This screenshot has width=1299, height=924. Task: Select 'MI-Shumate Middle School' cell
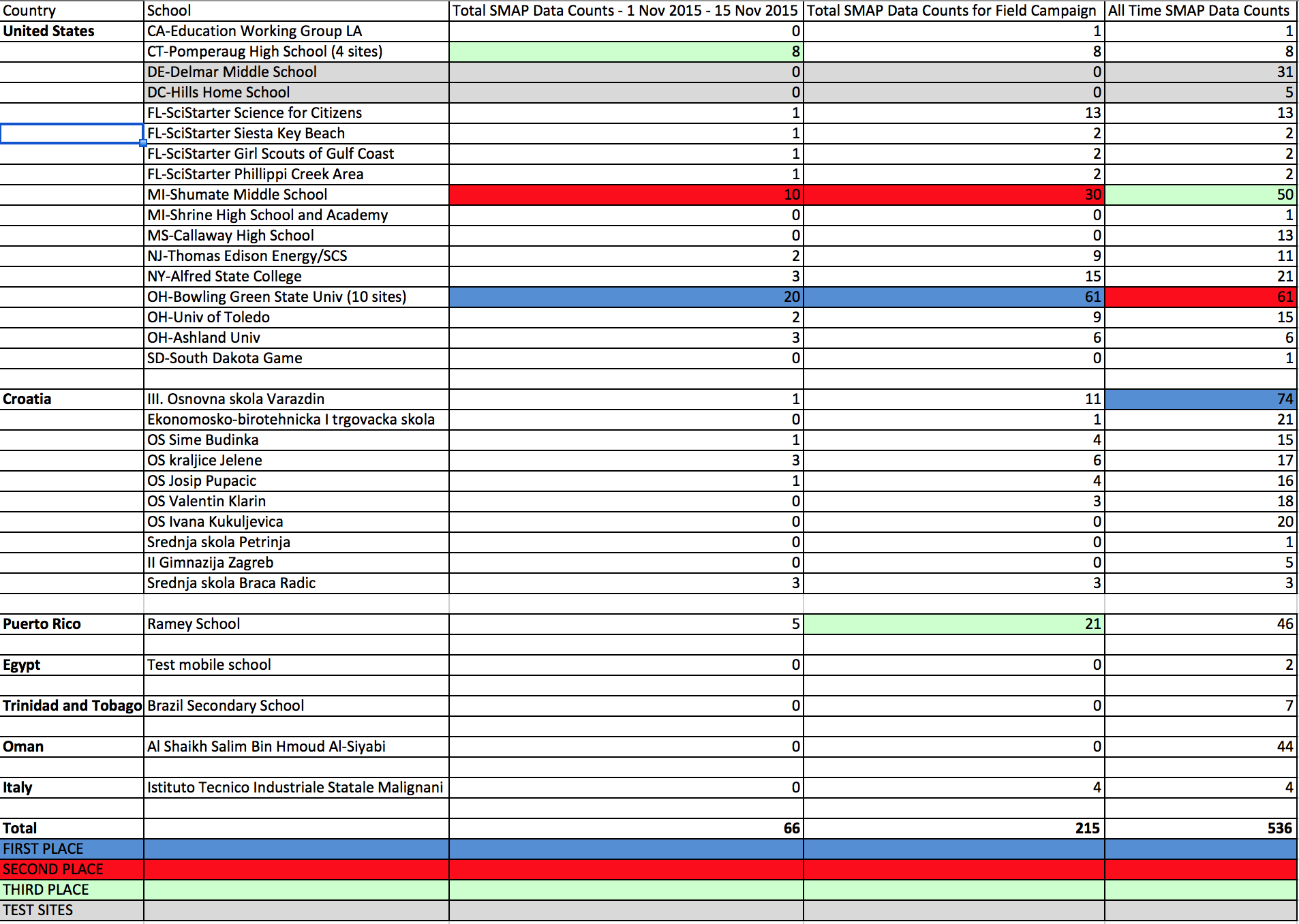pos(296,195)
